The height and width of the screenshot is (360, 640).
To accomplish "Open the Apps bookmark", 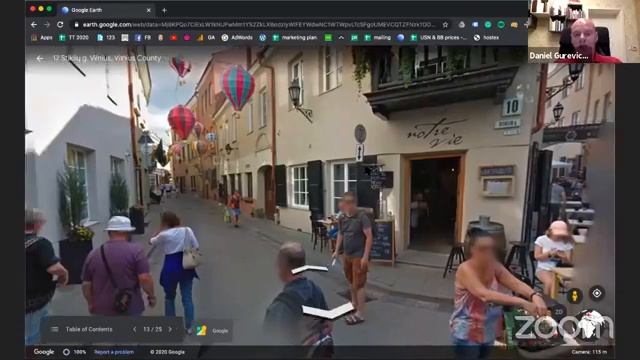I will click(x=42, y=38).
